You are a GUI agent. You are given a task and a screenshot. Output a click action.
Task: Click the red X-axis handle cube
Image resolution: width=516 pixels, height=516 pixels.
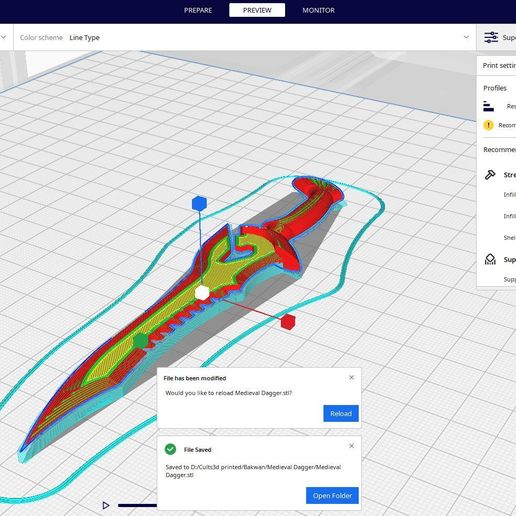pyautogui.click(x=288, y=322)
